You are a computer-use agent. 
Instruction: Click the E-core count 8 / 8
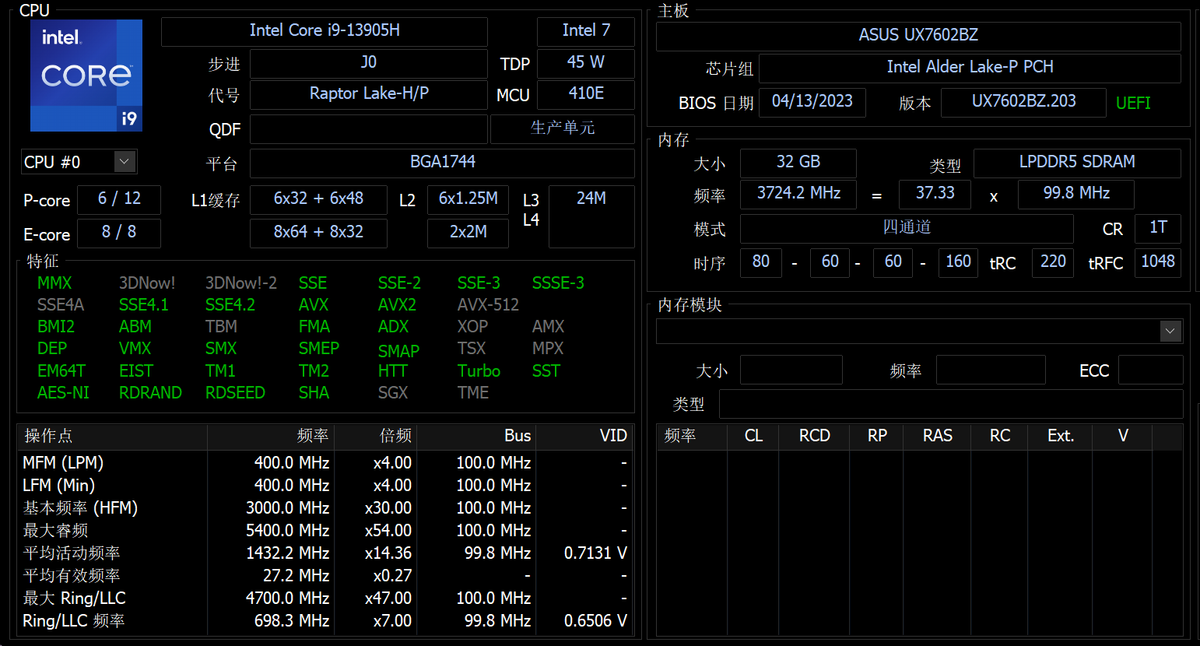(119, 233)
